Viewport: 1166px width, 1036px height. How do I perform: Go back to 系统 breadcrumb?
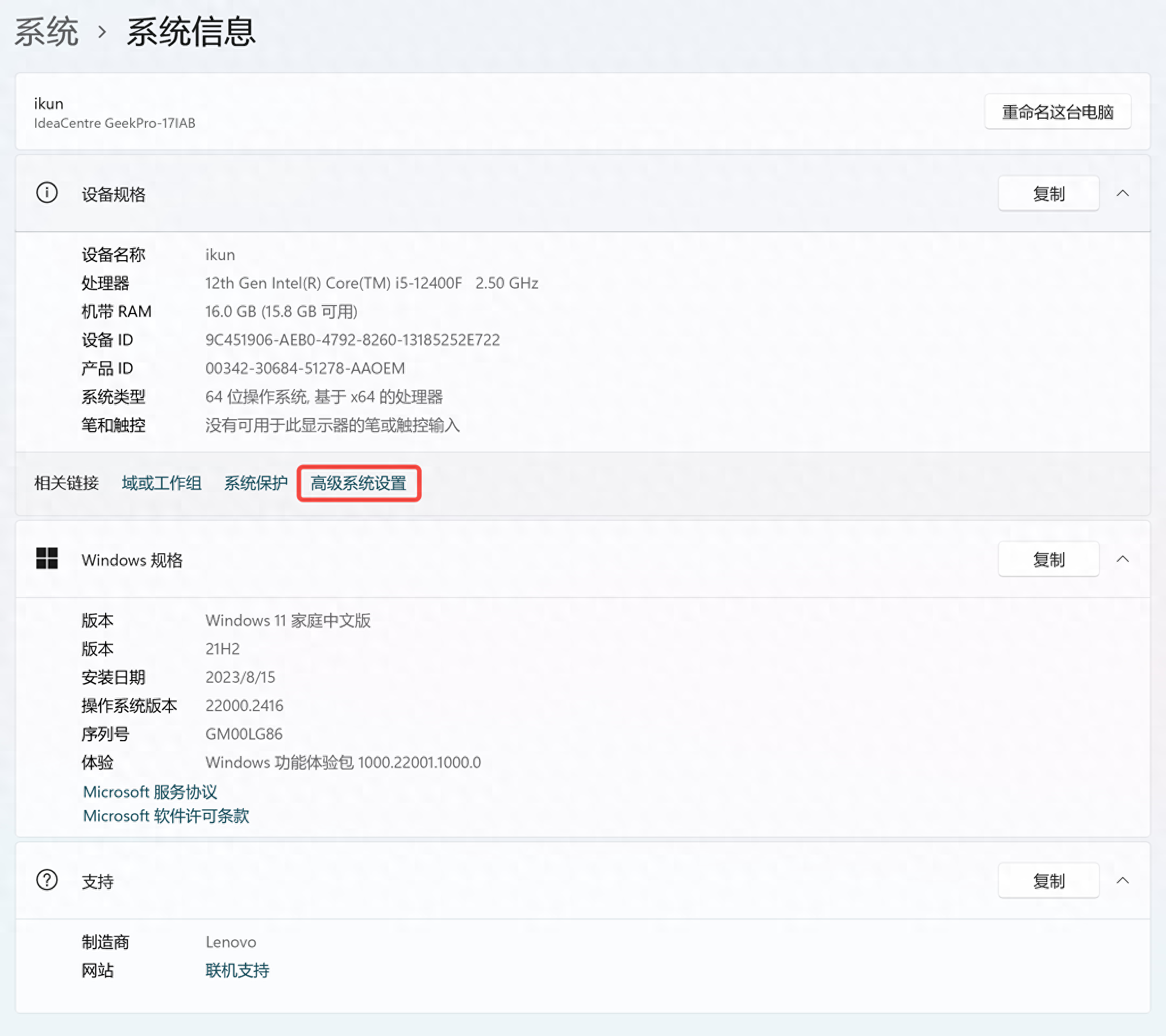[x=46, y=31]
